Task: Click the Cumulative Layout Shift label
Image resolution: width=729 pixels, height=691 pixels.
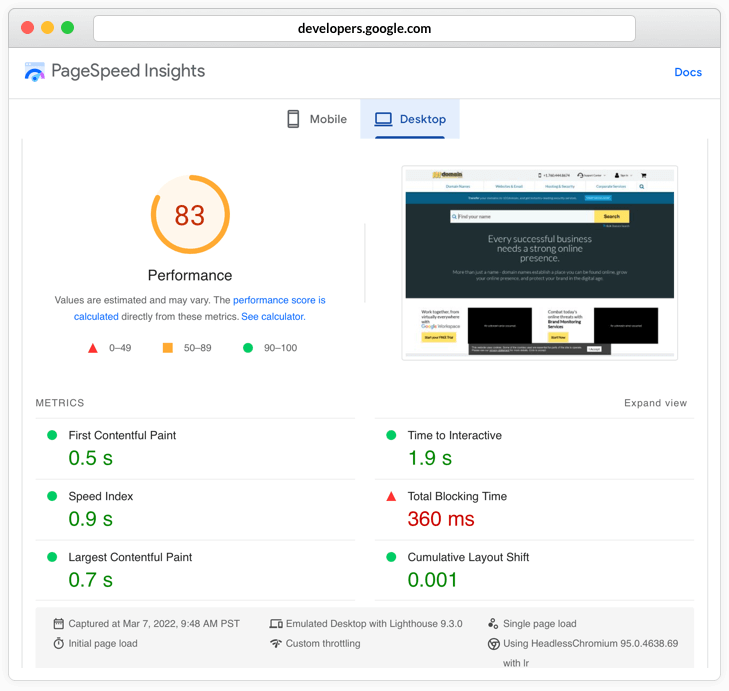Action: click(468, 557)
